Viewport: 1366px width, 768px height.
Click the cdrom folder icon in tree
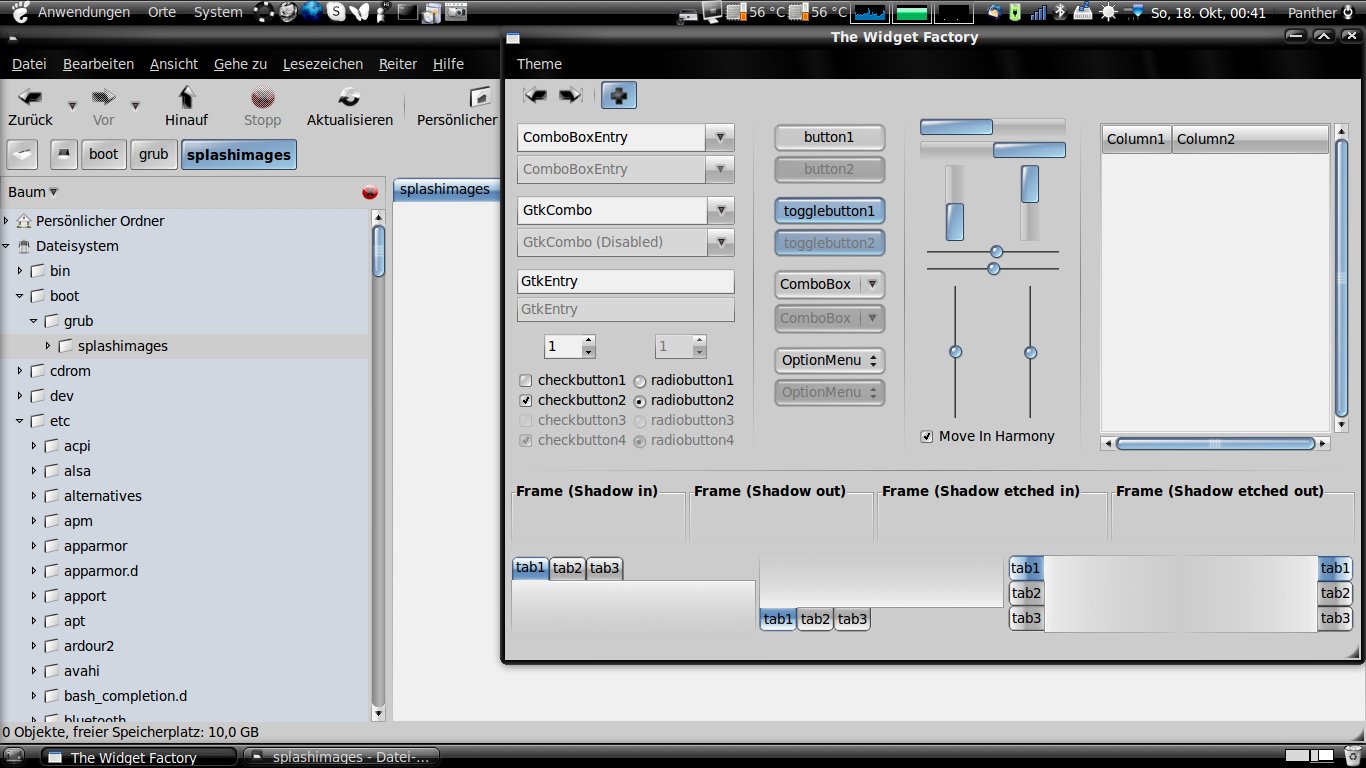[38, 371]
